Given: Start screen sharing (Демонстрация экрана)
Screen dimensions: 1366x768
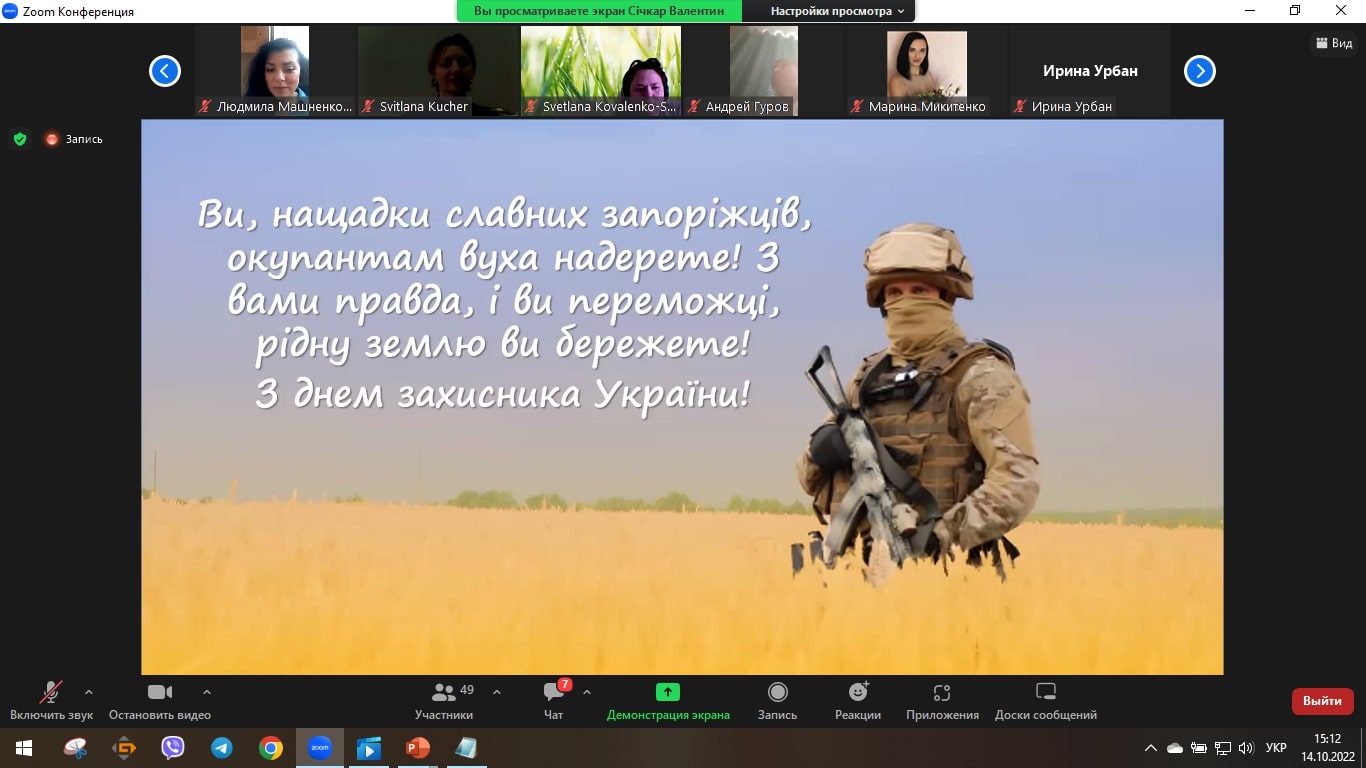Looking at the screenshot, I should [668, 701].
